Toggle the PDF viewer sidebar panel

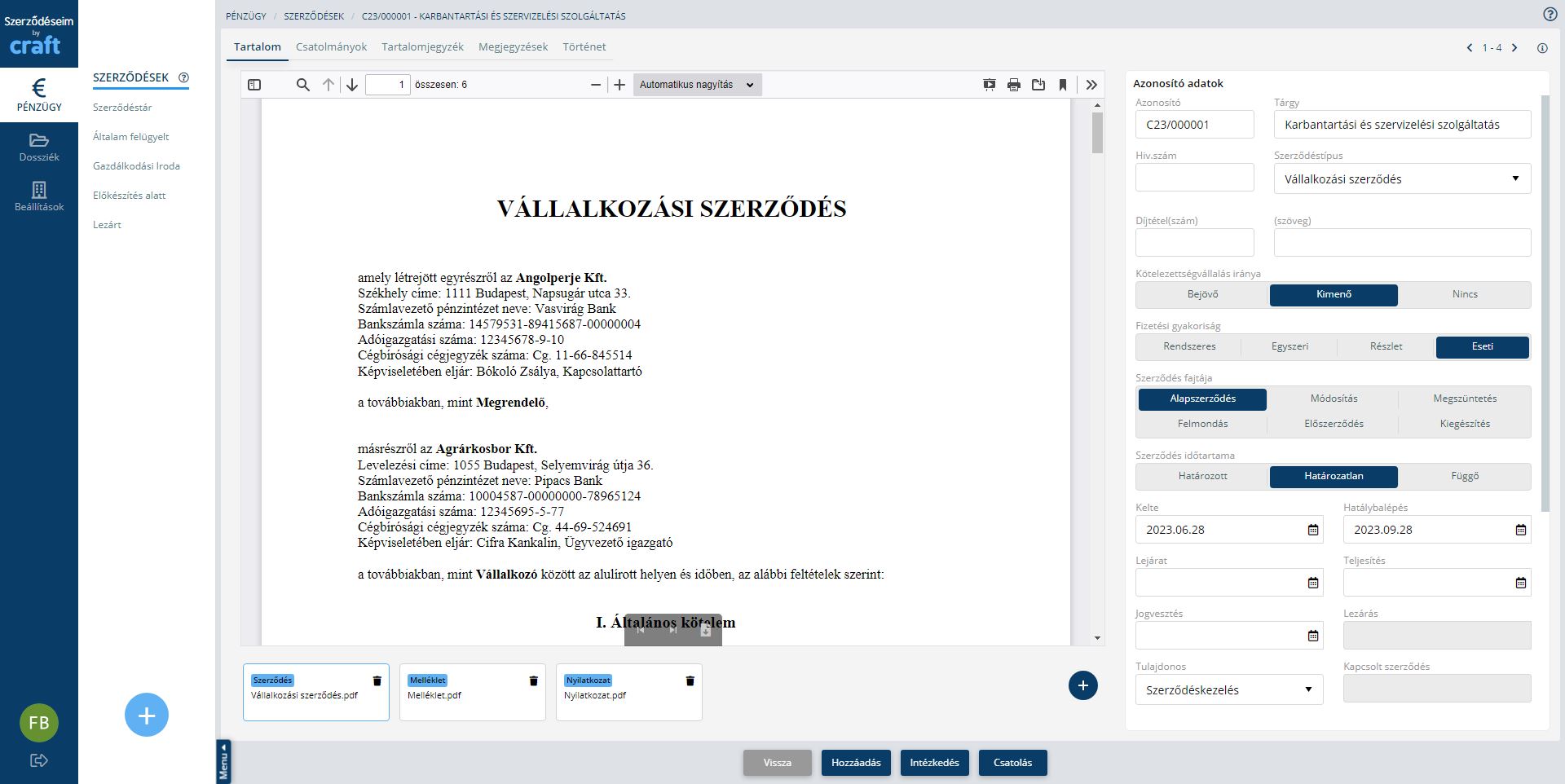point(254,85)
